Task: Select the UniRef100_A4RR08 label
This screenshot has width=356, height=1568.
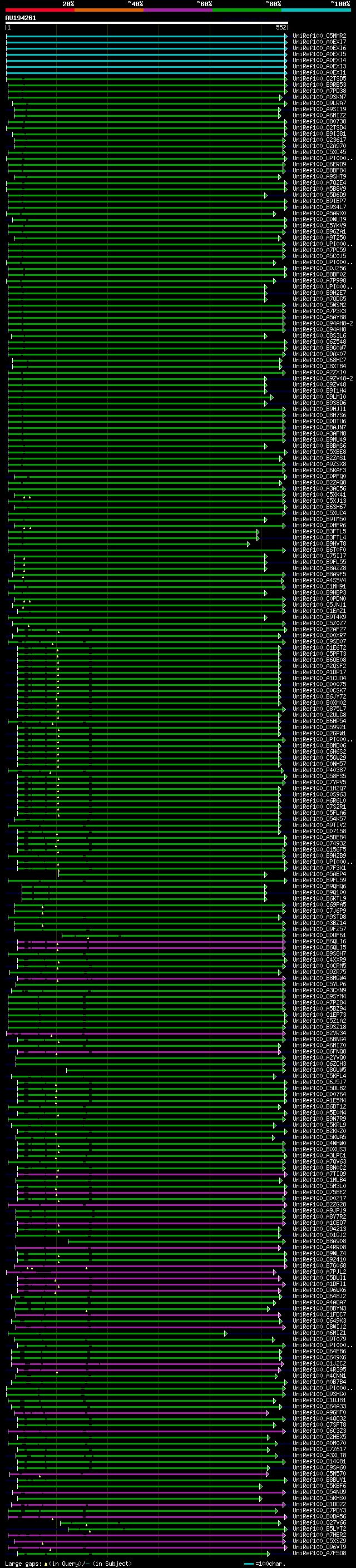Action: pos(319,1247)
